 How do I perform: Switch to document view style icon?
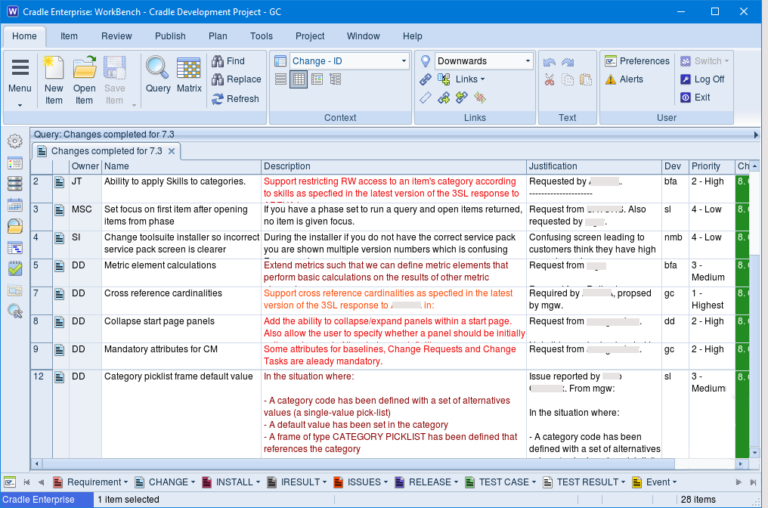pos(317,79)
